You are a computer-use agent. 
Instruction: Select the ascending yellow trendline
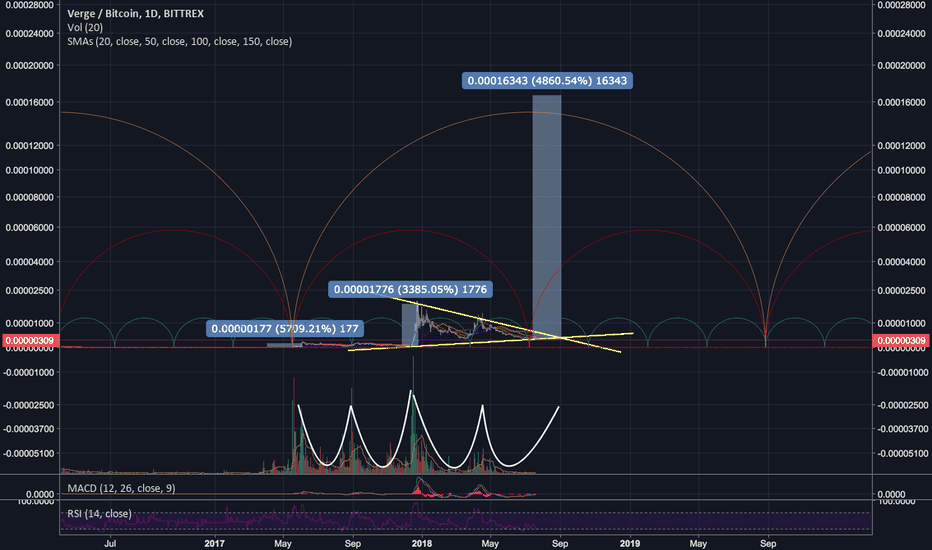coord(490,342)
